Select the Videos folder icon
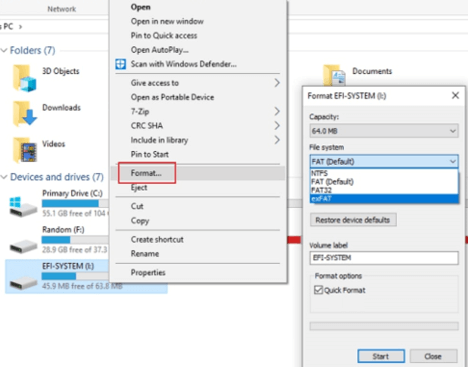 click(25, 150)
